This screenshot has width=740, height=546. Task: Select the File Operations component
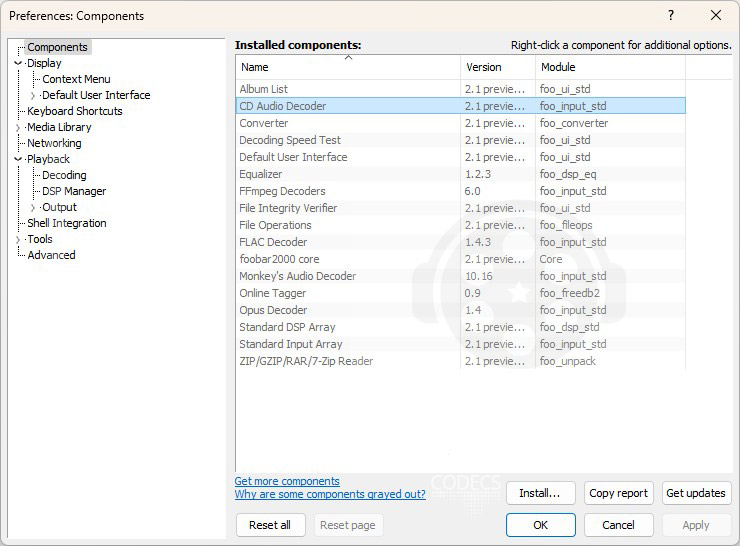point(461,225)
